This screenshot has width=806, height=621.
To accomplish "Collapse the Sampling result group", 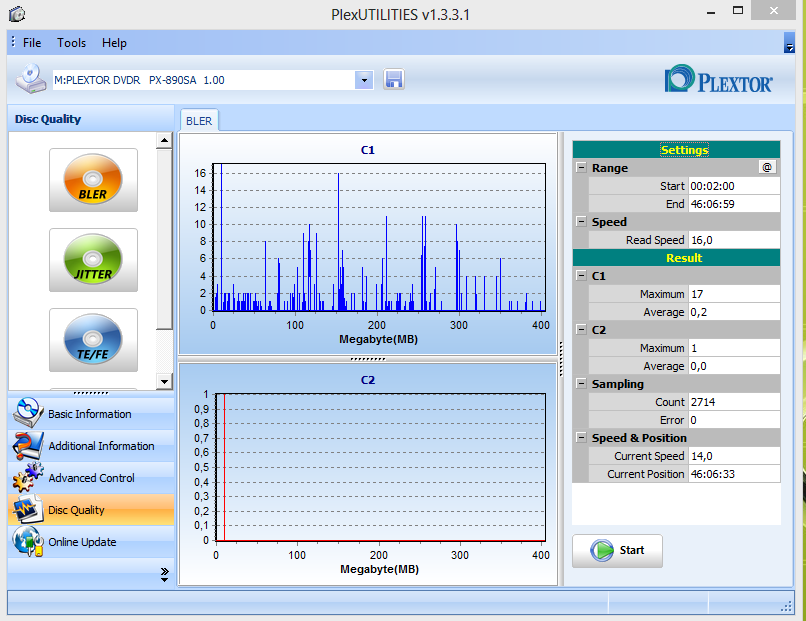I will pos(581,383).
